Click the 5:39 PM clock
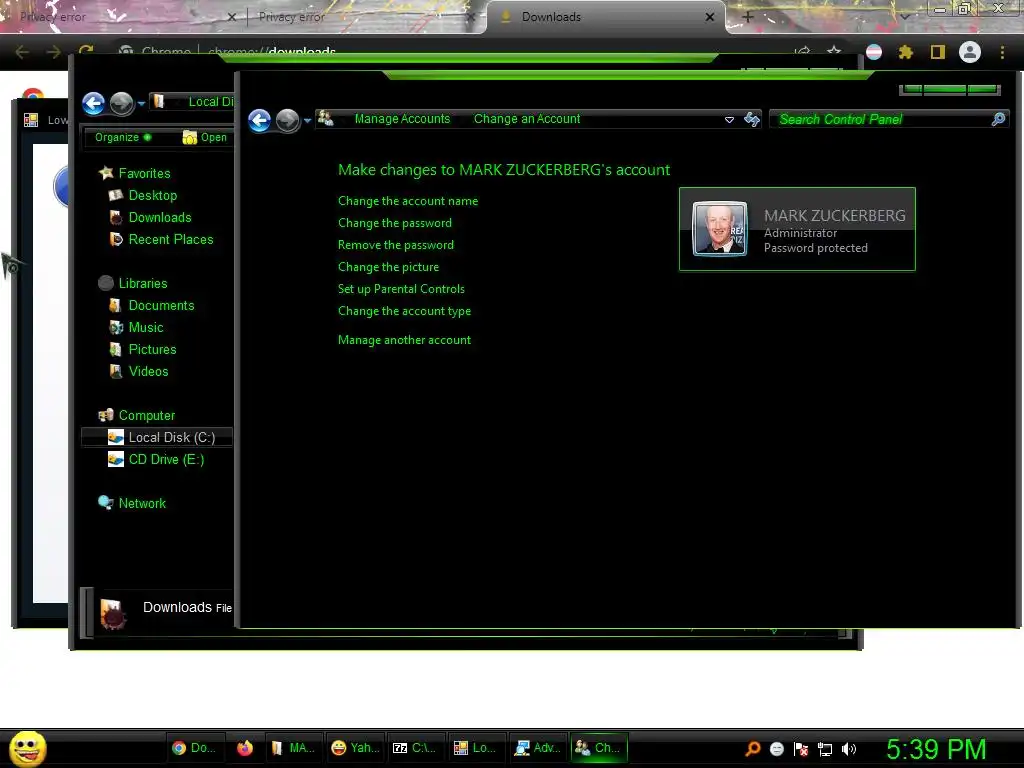Screen dimensions: 1024x768 click(936, 750)
